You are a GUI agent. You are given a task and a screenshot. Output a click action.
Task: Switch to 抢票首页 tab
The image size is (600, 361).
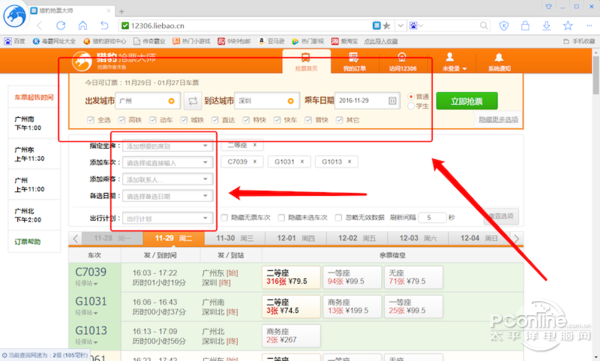[307, 61]
